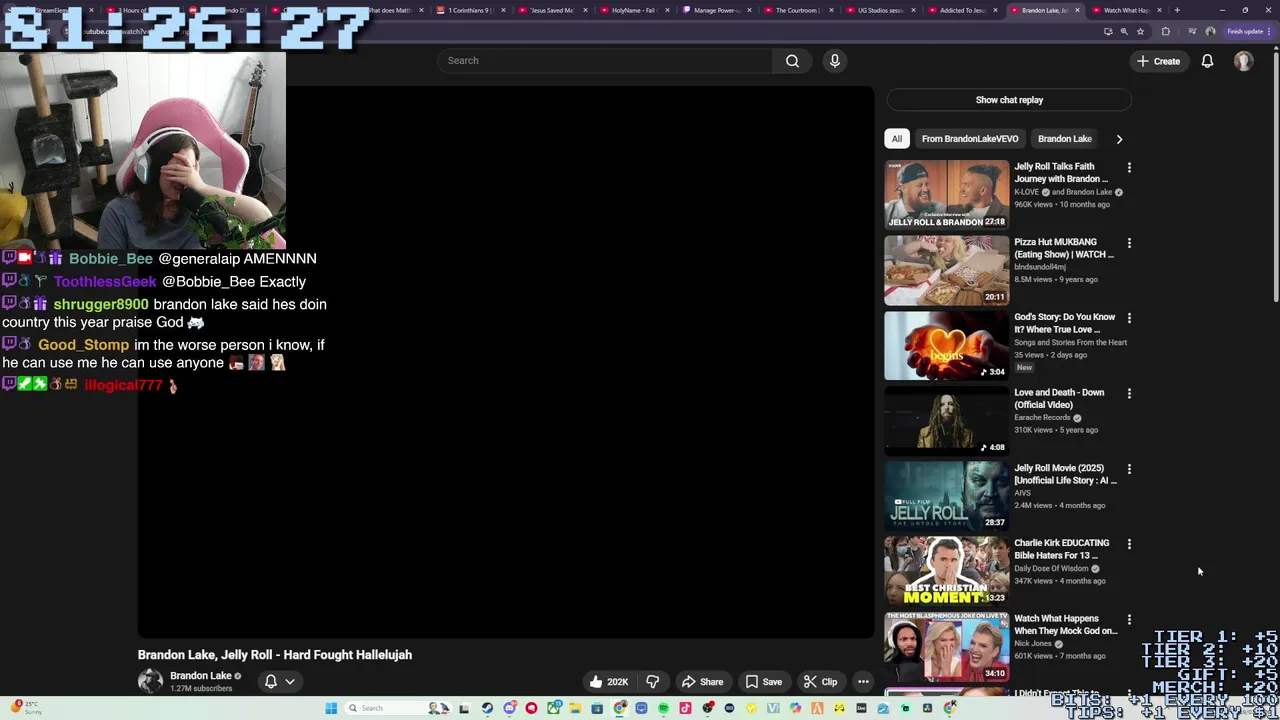Switch to the Addicted To Jesus tab

[961, 10]
